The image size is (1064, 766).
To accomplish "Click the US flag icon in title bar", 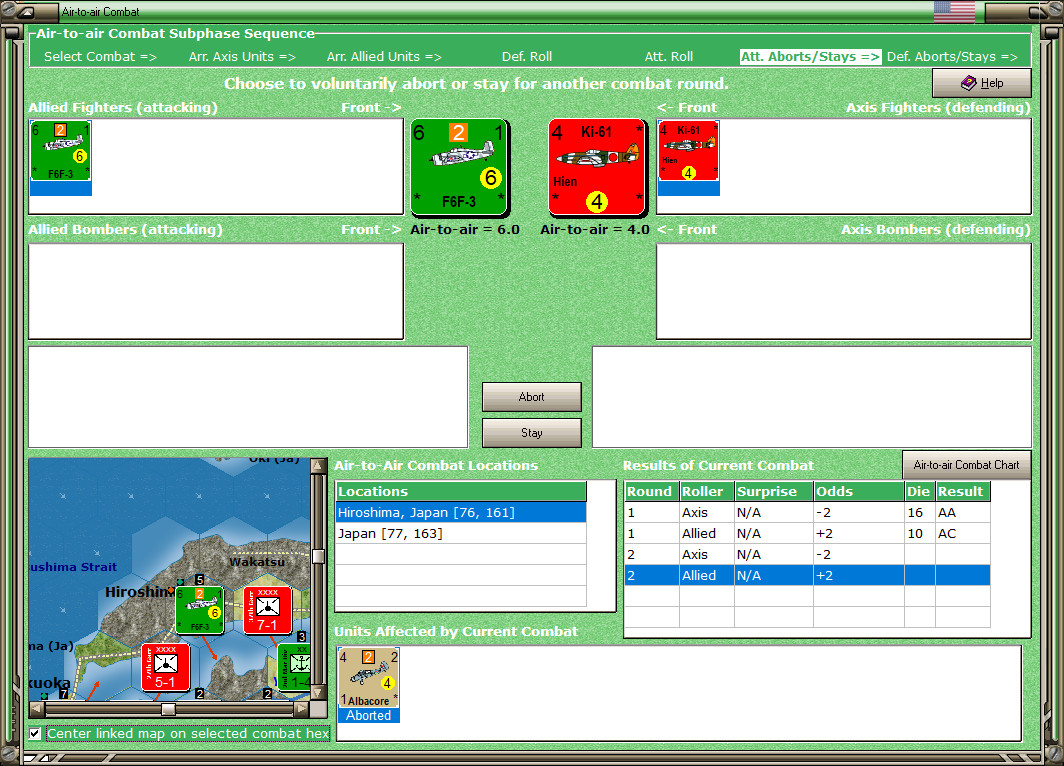I will (954, 12).
